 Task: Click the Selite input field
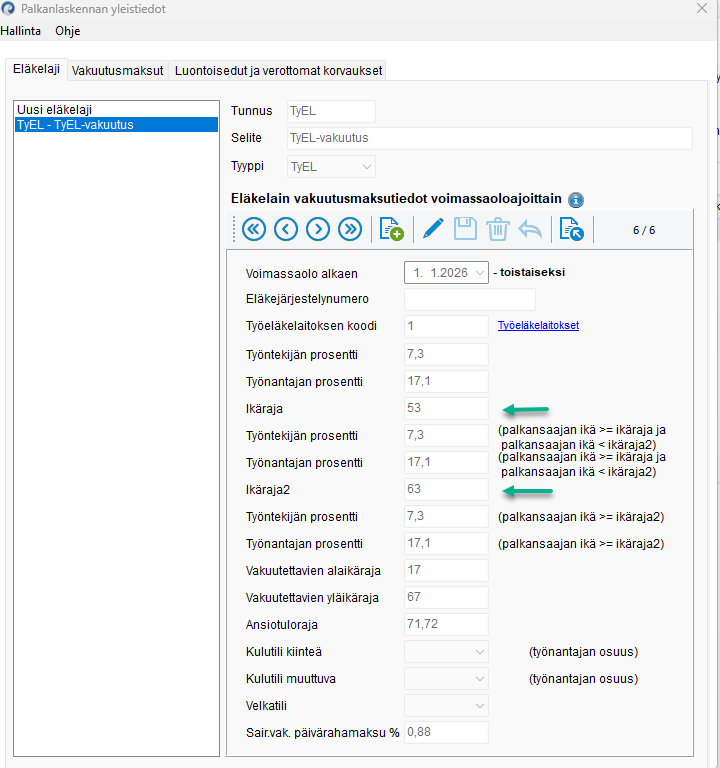[x=490, y=138]
